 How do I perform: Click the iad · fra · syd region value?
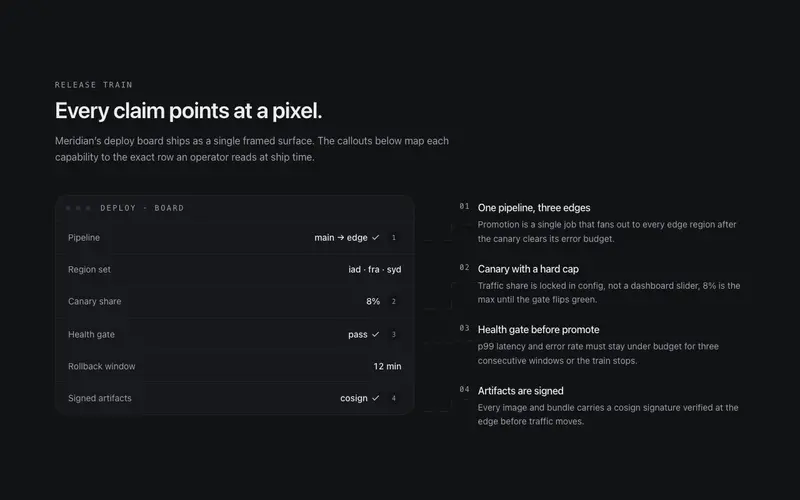pos(375,269)
